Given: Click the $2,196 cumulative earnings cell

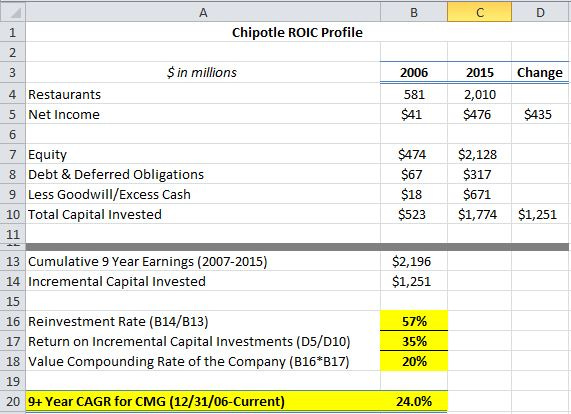Looking at the screenshot, I should click(414, 261).
